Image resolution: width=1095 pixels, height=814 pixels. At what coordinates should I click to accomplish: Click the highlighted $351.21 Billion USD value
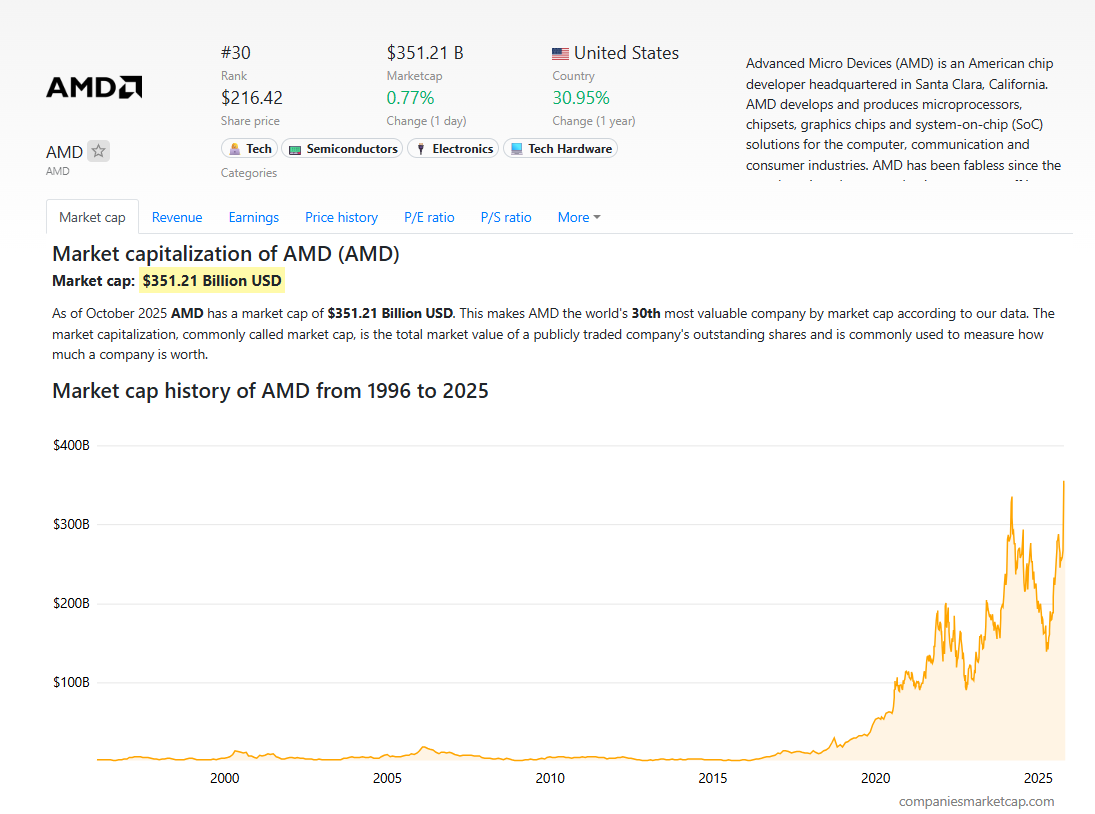click(x=212, y=281)
